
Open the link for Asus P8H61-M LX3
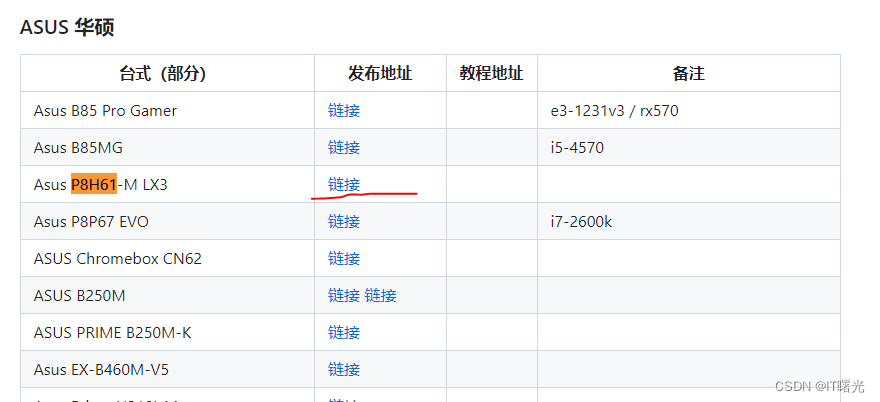click(x=343, y=185)
